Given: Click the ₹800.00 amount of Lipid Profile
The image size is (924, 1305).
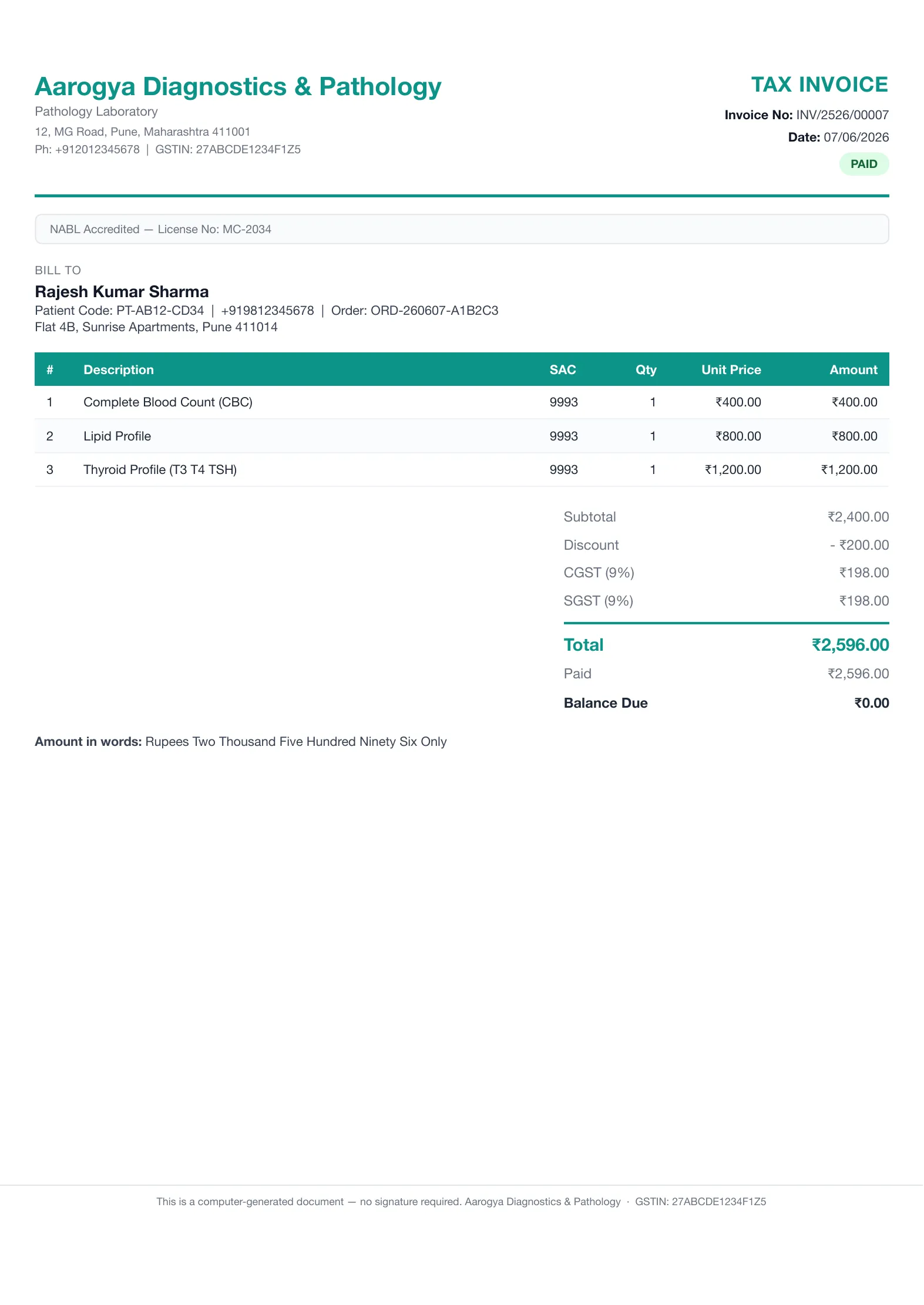Looking at the screenshot, I should pyautogui.click(x=854, y=436).
